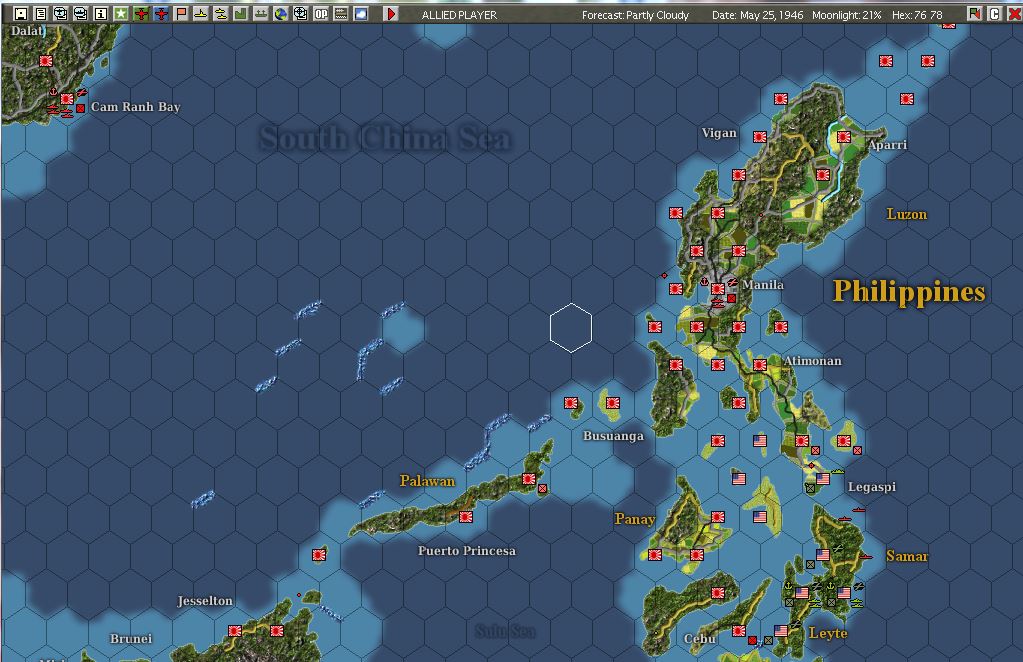
Task: Click 'Forecast: Partly Cloudy' status text
Action: (635, 14)
